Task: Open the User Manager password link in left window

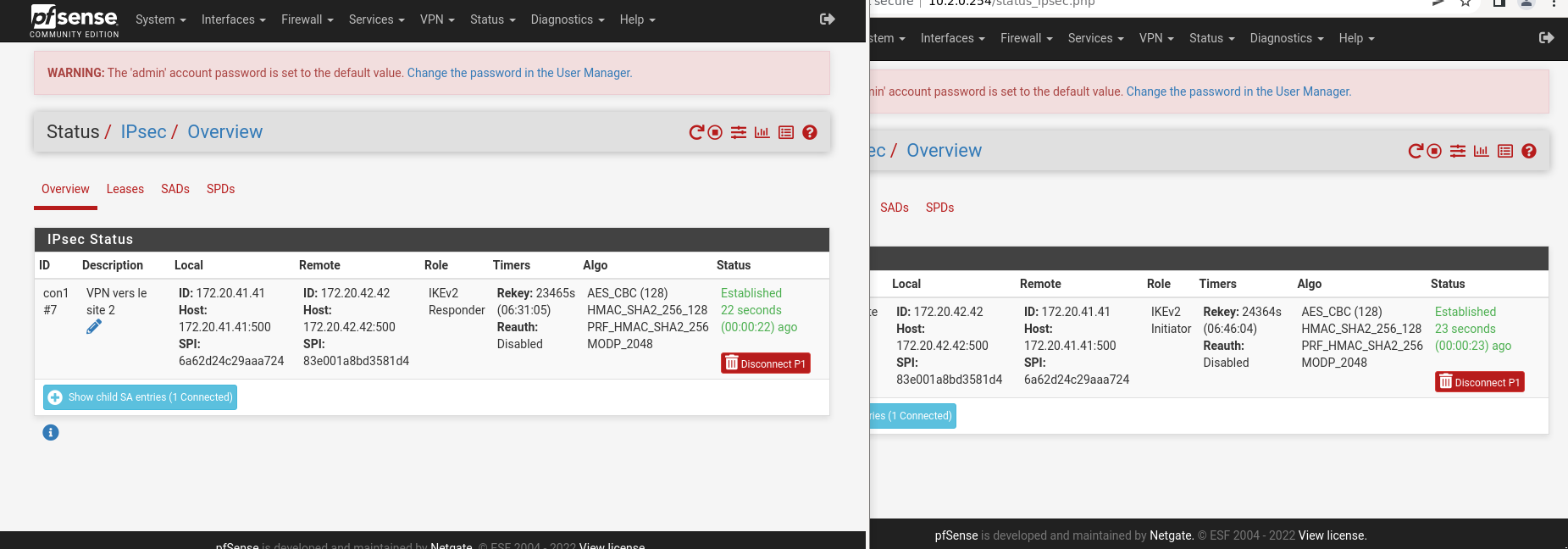Action: [519, 73]
